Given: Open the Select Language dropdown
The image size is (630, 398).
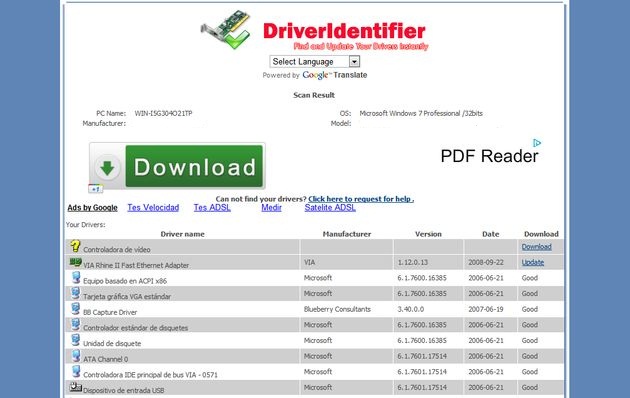Looking at the screenshot, I should (x=315, y=61).
